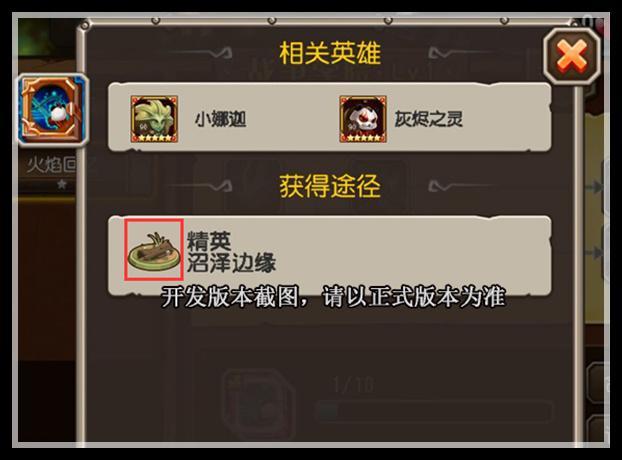This screenshot has height=460, width=622.
Task: Tap the 火焰回 item name label
Action: click(51, 165)
